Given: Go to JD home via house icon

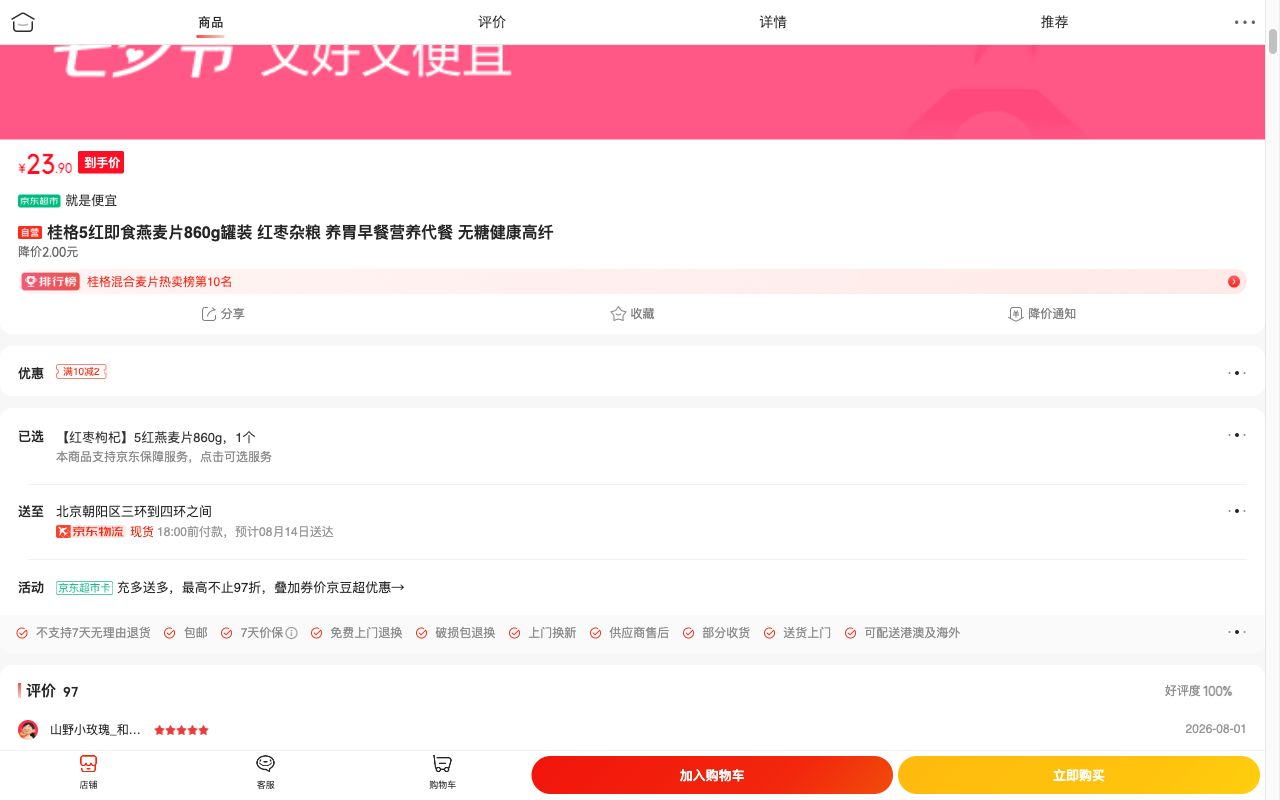Looking at the screenshot, I should point(22,21).
